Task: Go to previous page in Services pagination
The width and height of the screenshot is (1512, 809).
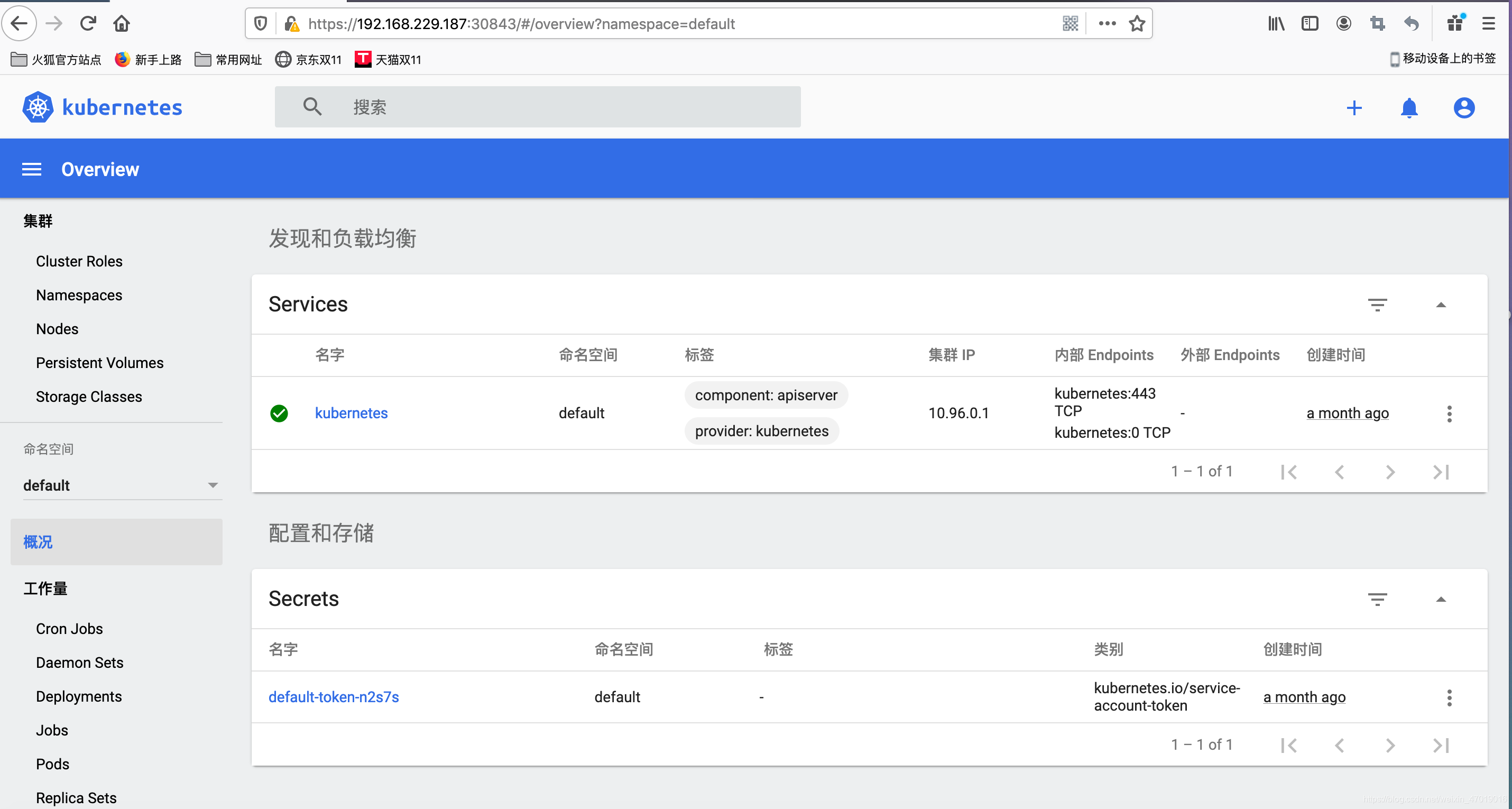Action: pyautogui.click(x=1340, y=472)
